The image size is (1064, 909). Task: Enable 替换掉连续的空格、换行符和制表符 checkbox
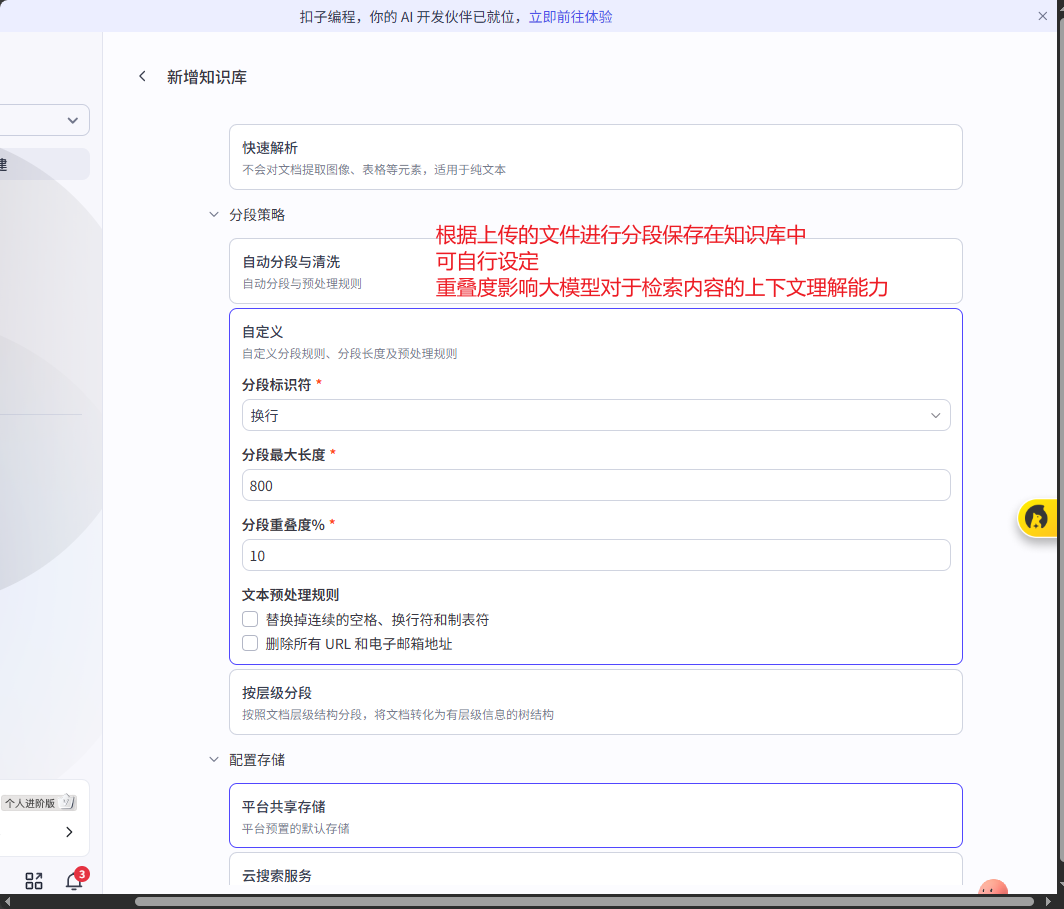(250, 619)
